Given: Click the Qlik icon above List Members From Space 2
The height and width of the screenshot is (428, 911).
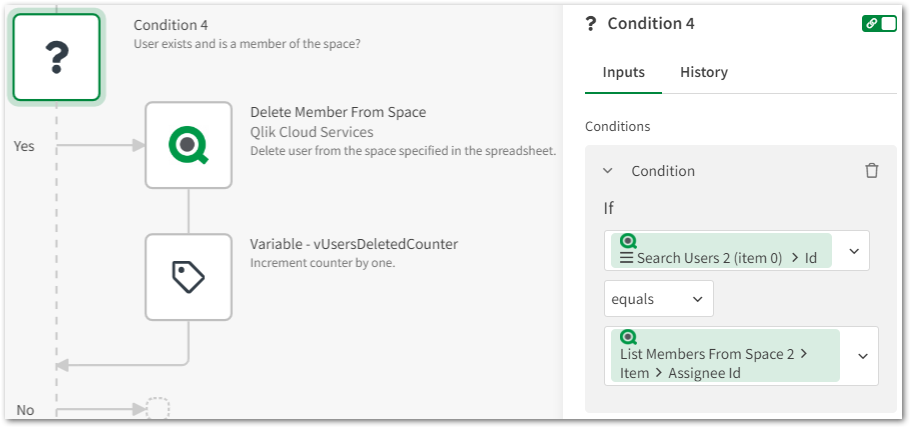Looking at the screenshot, I should coord(628,337).
